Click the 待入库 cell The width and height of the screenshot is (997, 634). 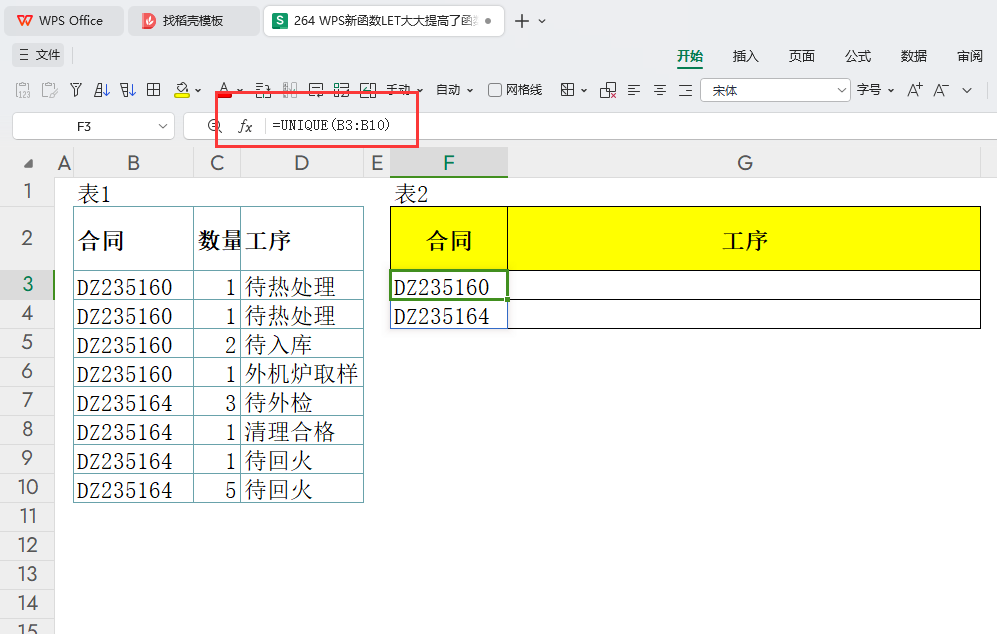(302, 344)
